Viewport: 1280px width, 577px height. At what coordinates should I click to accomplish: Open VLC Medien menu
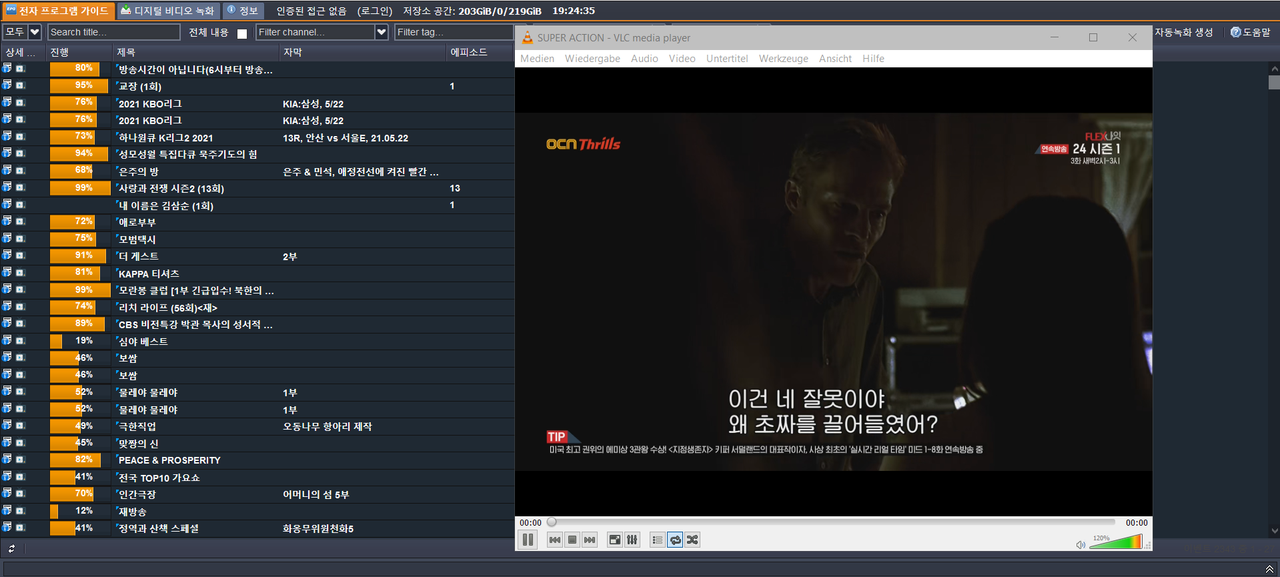coord(537,59)
